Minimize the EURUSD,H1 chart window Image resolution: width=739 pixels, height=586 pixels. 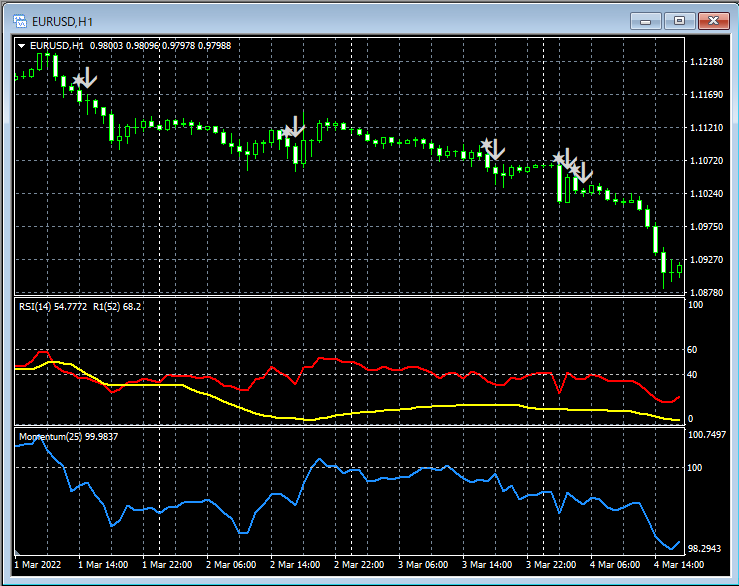(648, 19)
